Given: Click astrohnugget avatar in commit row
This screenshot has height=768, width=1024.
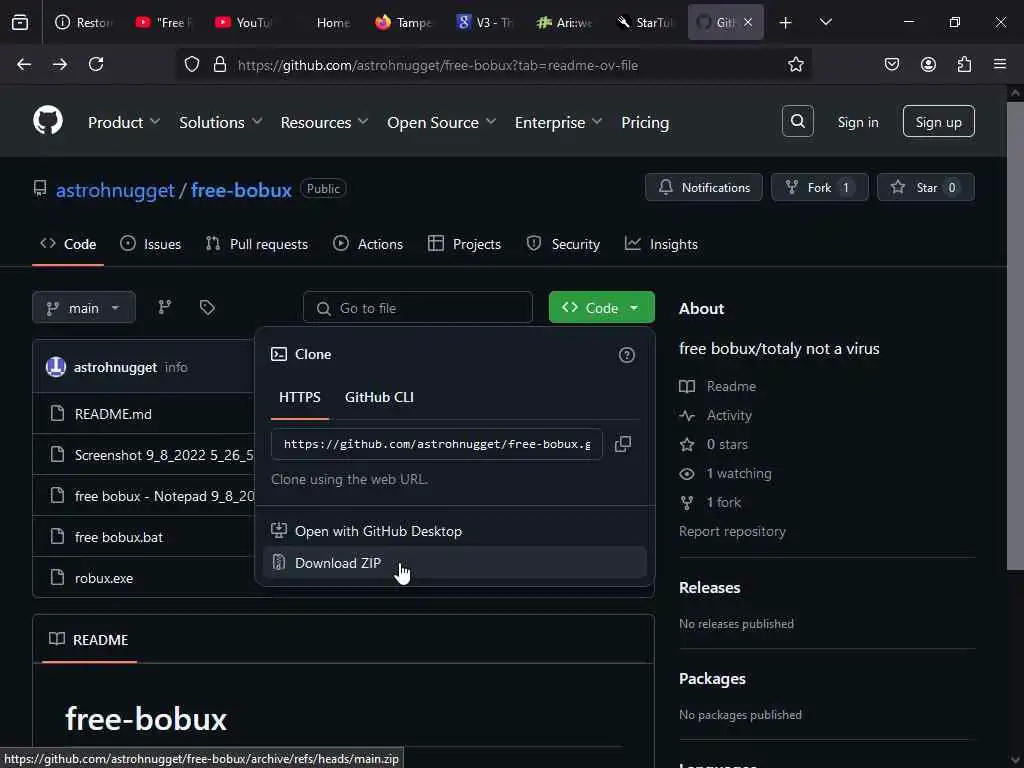Looking at the screenshot, I should pyautogui.click(x=56, y=367).
